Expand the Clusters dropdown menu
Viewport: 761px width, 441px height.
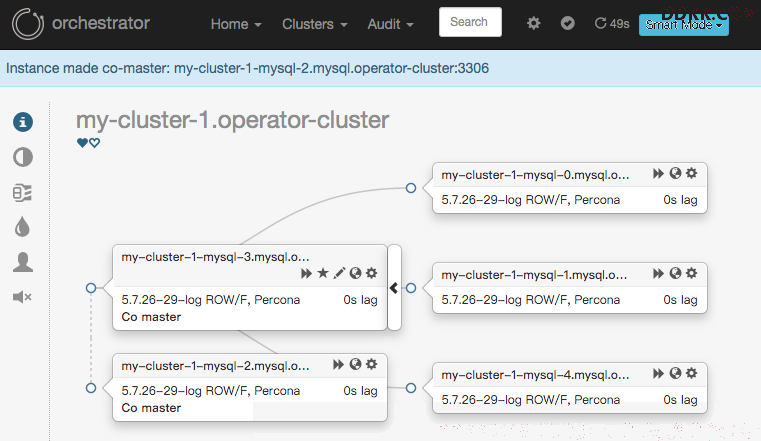pos(314,24)
